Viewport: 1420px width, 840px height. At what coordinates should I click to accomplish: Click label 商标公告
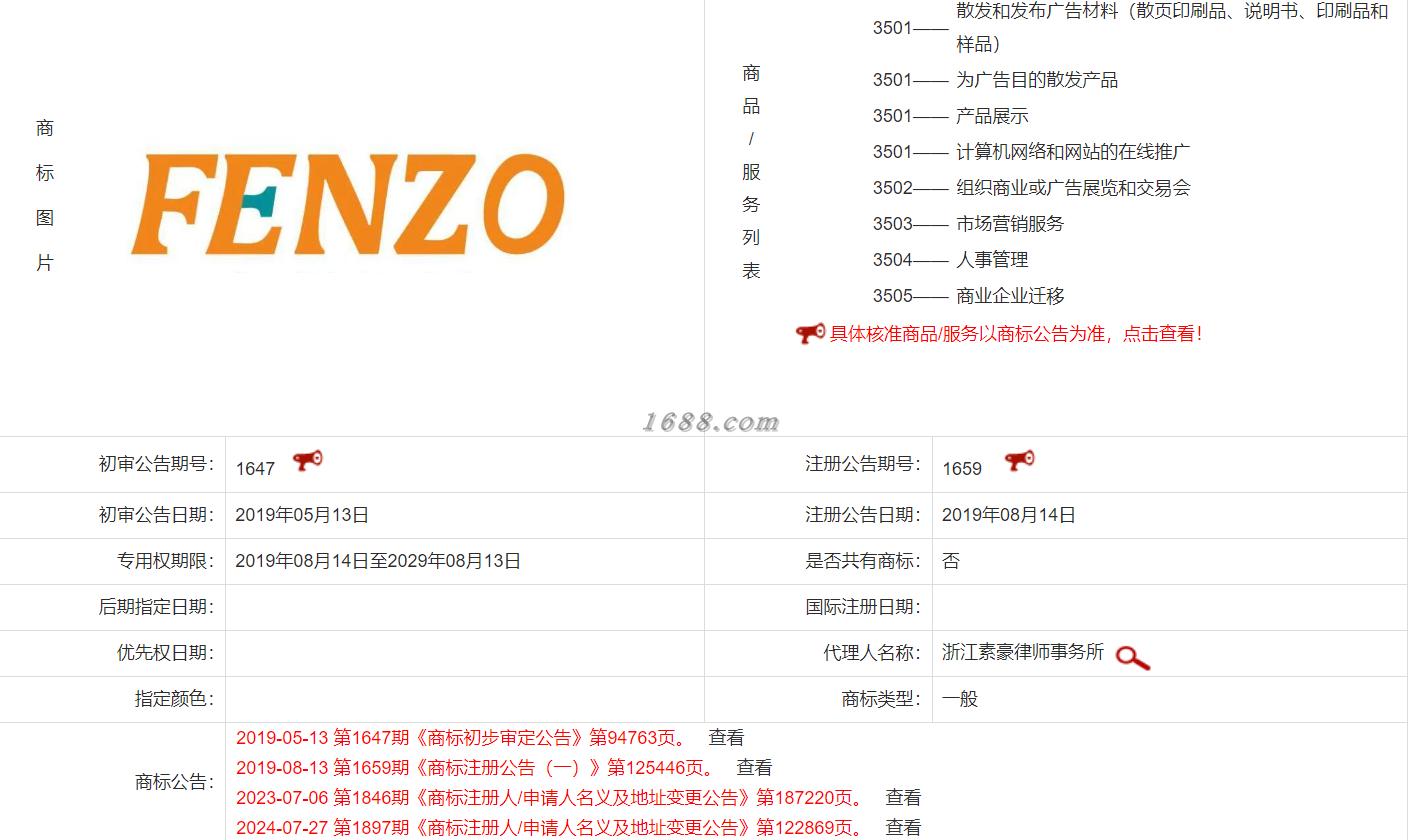174,782
